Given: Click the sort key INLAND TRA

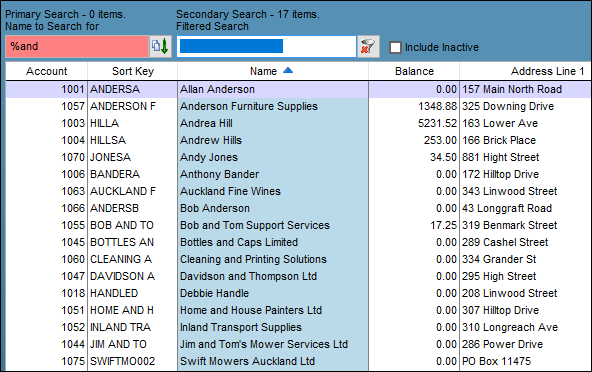Looking at the screenshot, I should [120, 327].
